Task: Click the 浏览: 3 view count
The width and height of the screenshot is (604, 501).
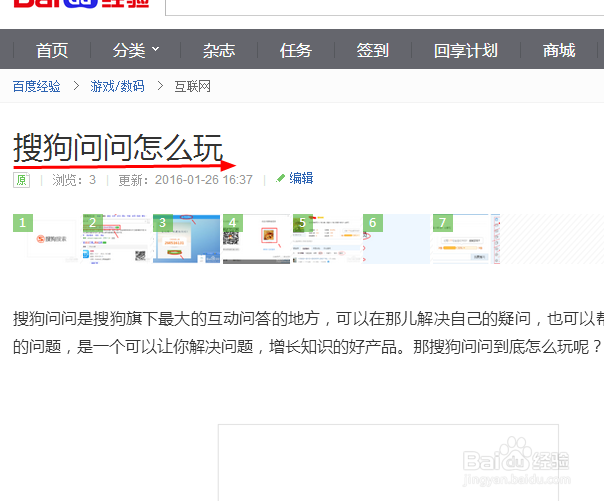Action: click(x=74, y=180)
